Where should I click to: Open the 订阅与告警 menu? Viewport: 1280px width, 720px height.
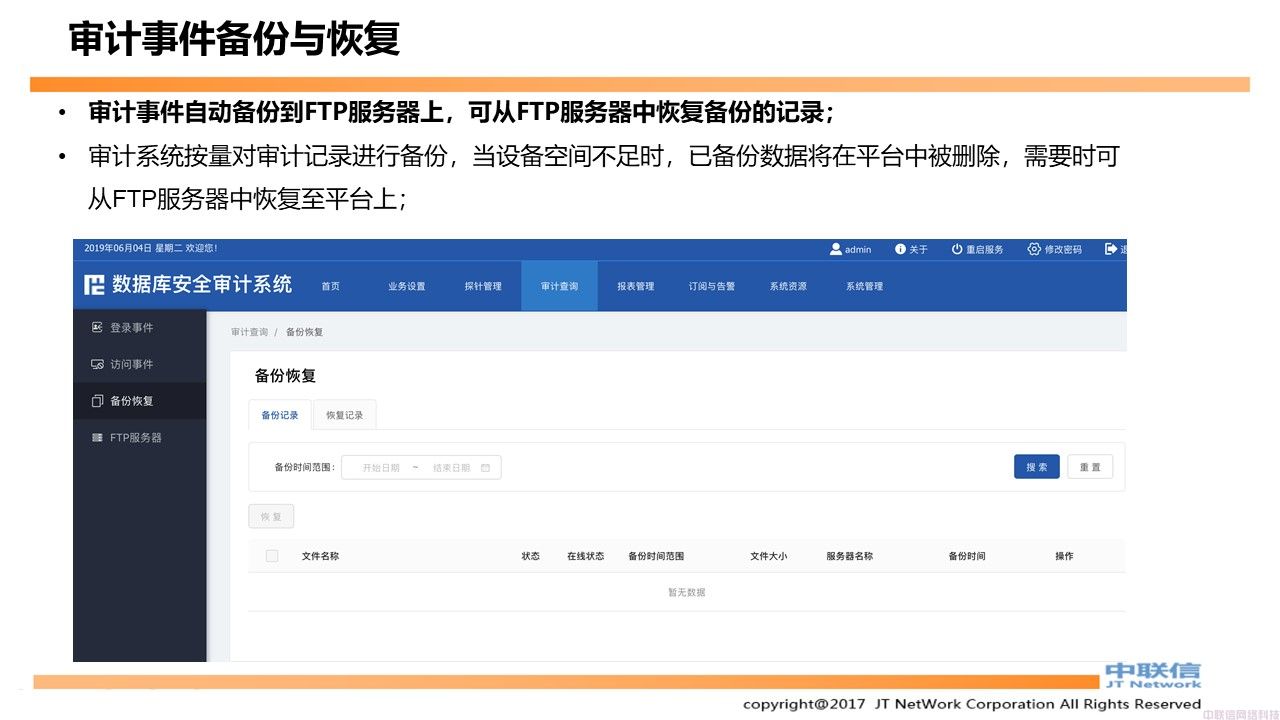tap(711, 286)
